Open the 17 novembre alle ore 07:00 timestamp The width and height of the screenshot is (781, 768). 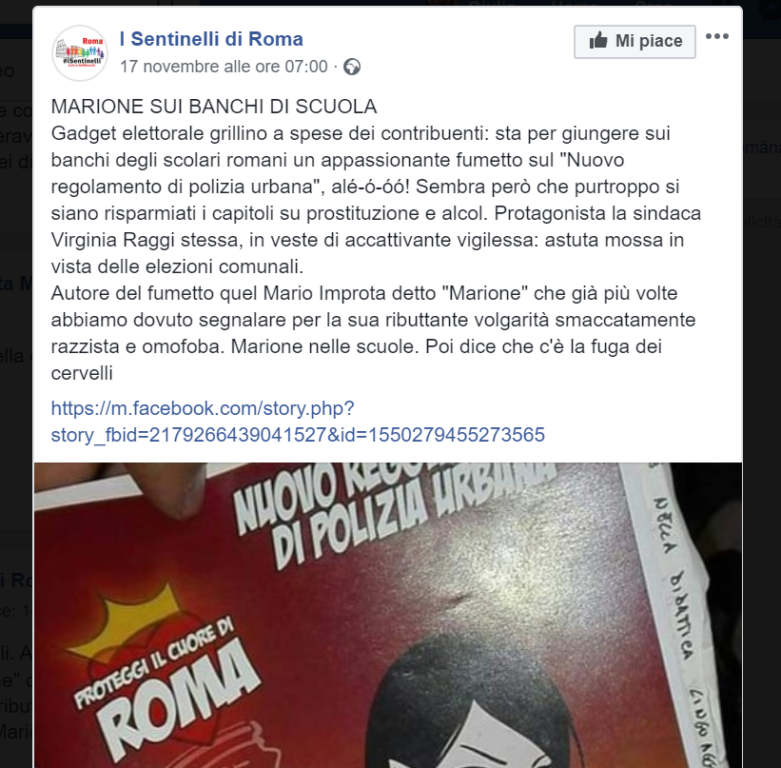pos(224,66)
